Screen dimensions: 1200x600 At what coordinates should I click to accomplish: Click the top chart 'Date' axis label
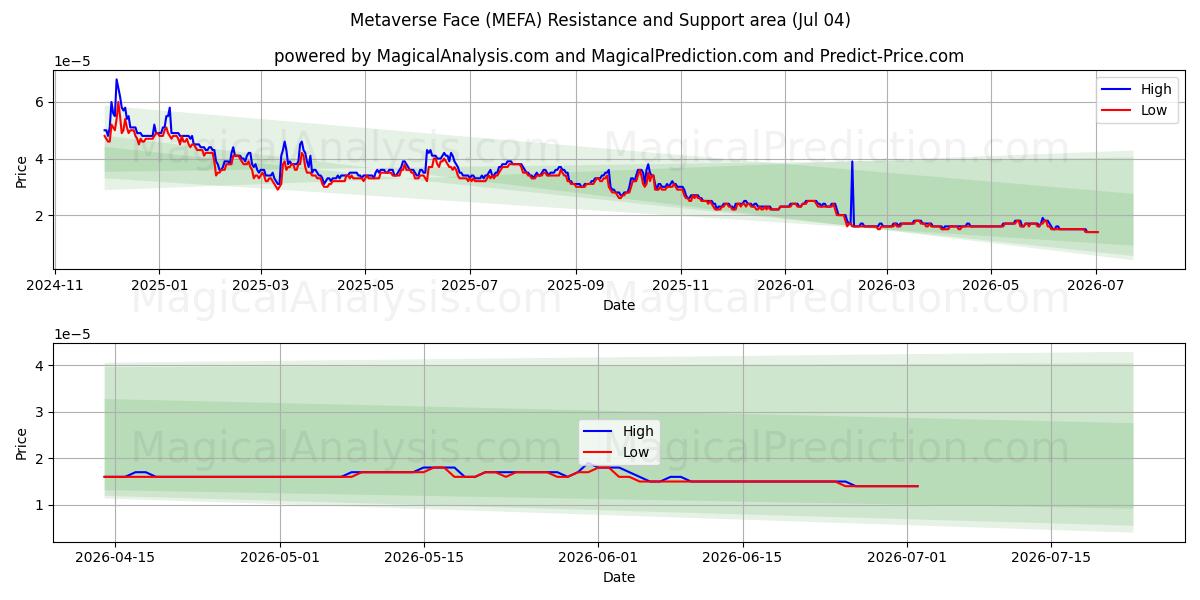pyautogui.click(x=619, y=305)
